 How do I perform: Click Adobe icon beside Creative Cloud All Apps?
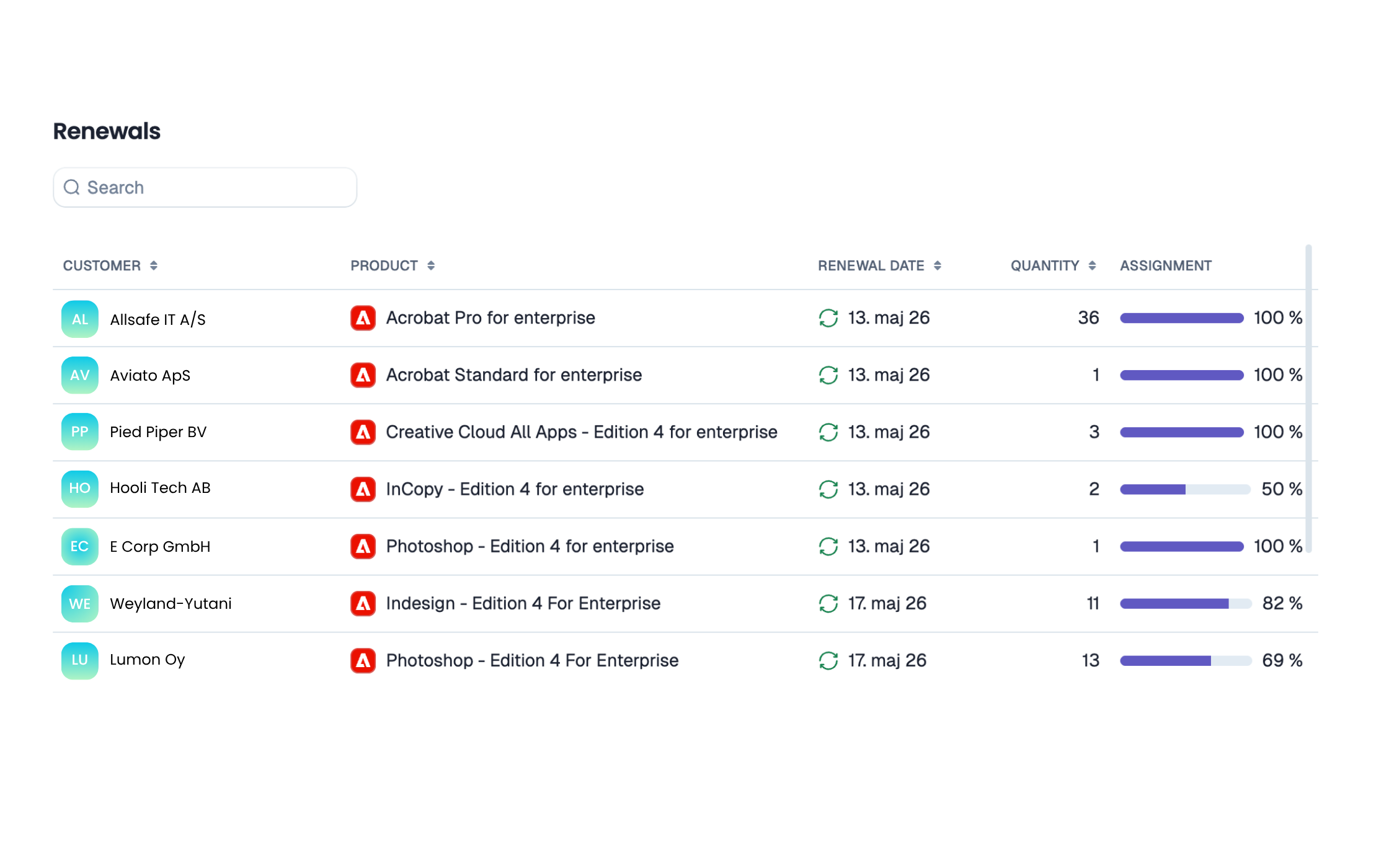[x=363, y=432]
